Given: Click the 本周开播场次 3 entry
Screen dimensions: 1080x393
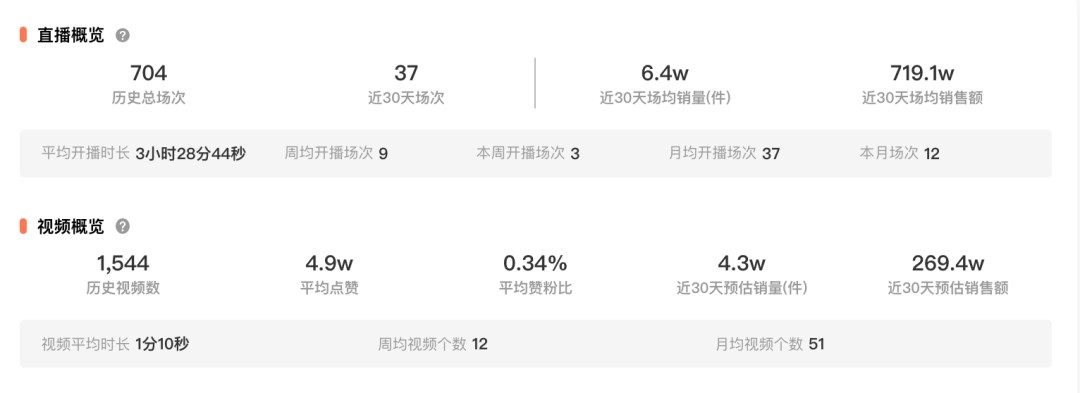Looking at the screenshot, I should [x=528, y=153].
